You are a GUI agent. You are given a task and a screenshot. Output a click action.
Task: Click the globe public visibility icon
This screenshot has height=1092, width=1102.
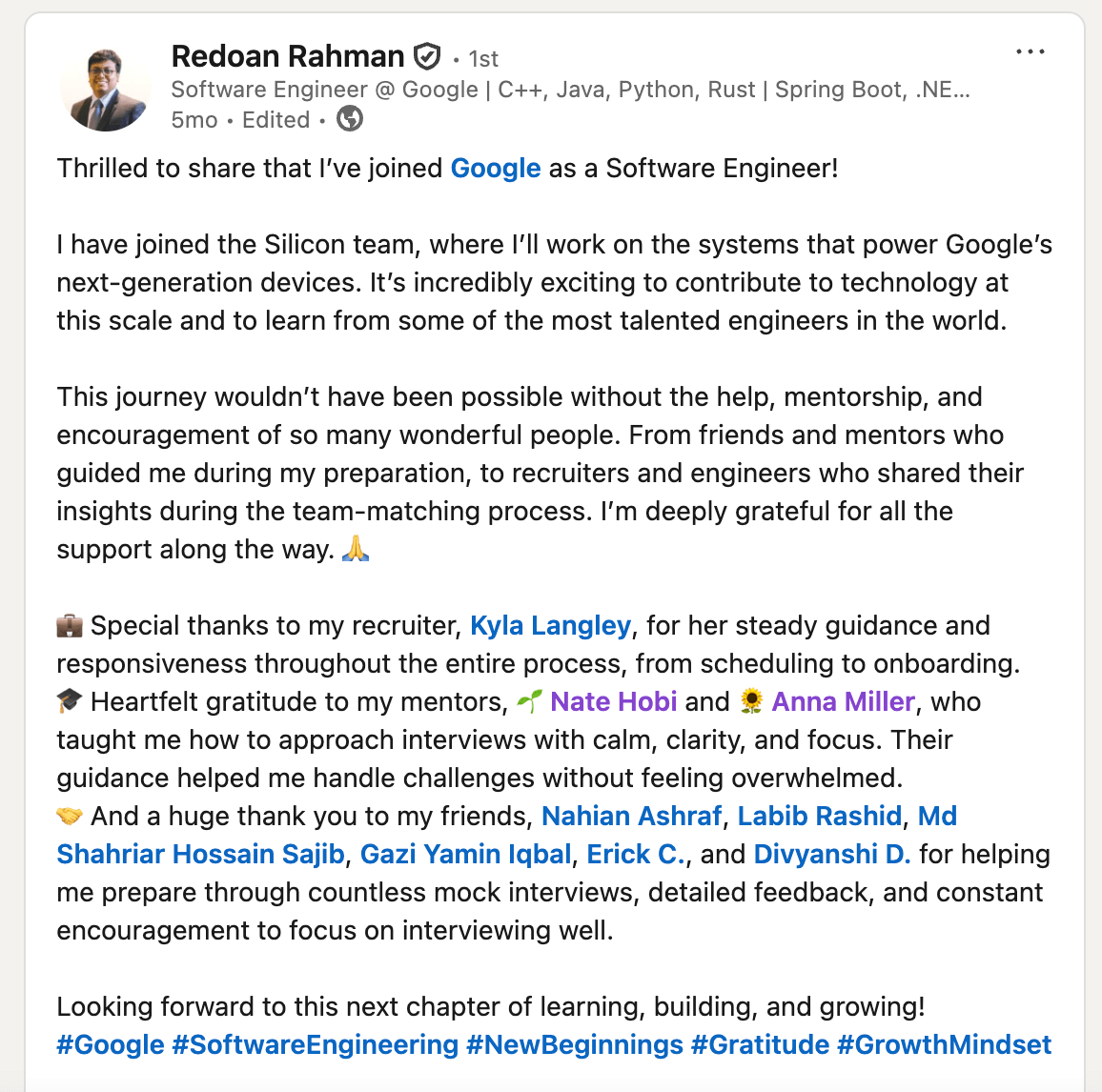[x=350, y=119]
